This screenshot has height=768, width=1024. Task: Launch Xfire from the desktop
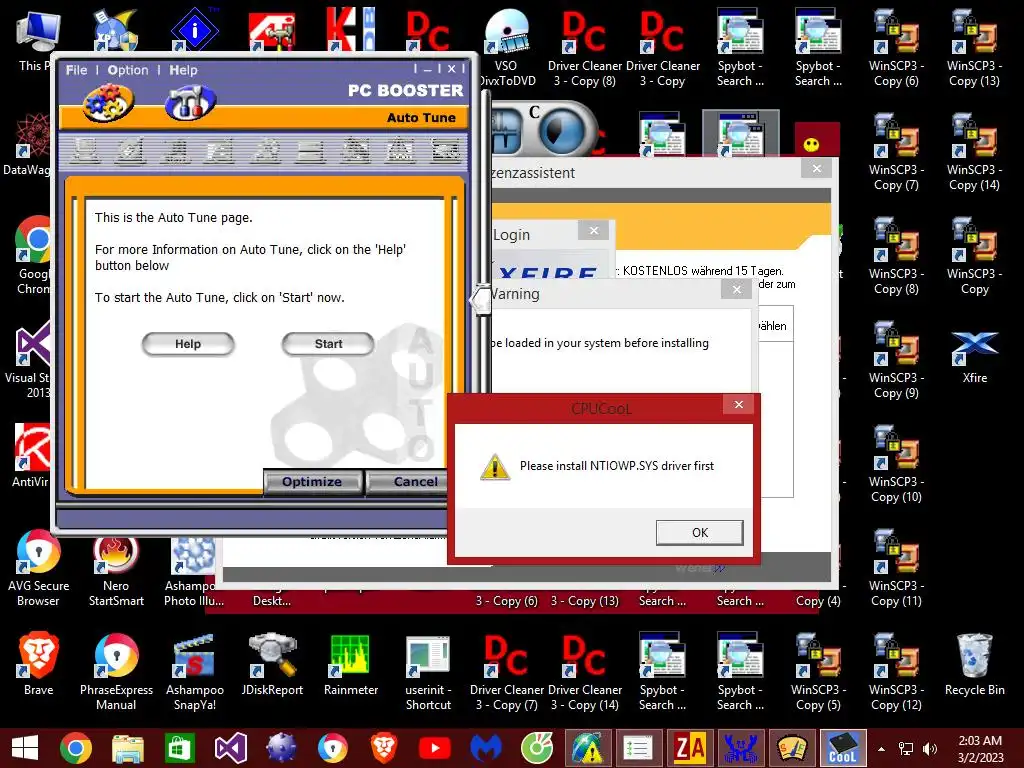[974, 356]
